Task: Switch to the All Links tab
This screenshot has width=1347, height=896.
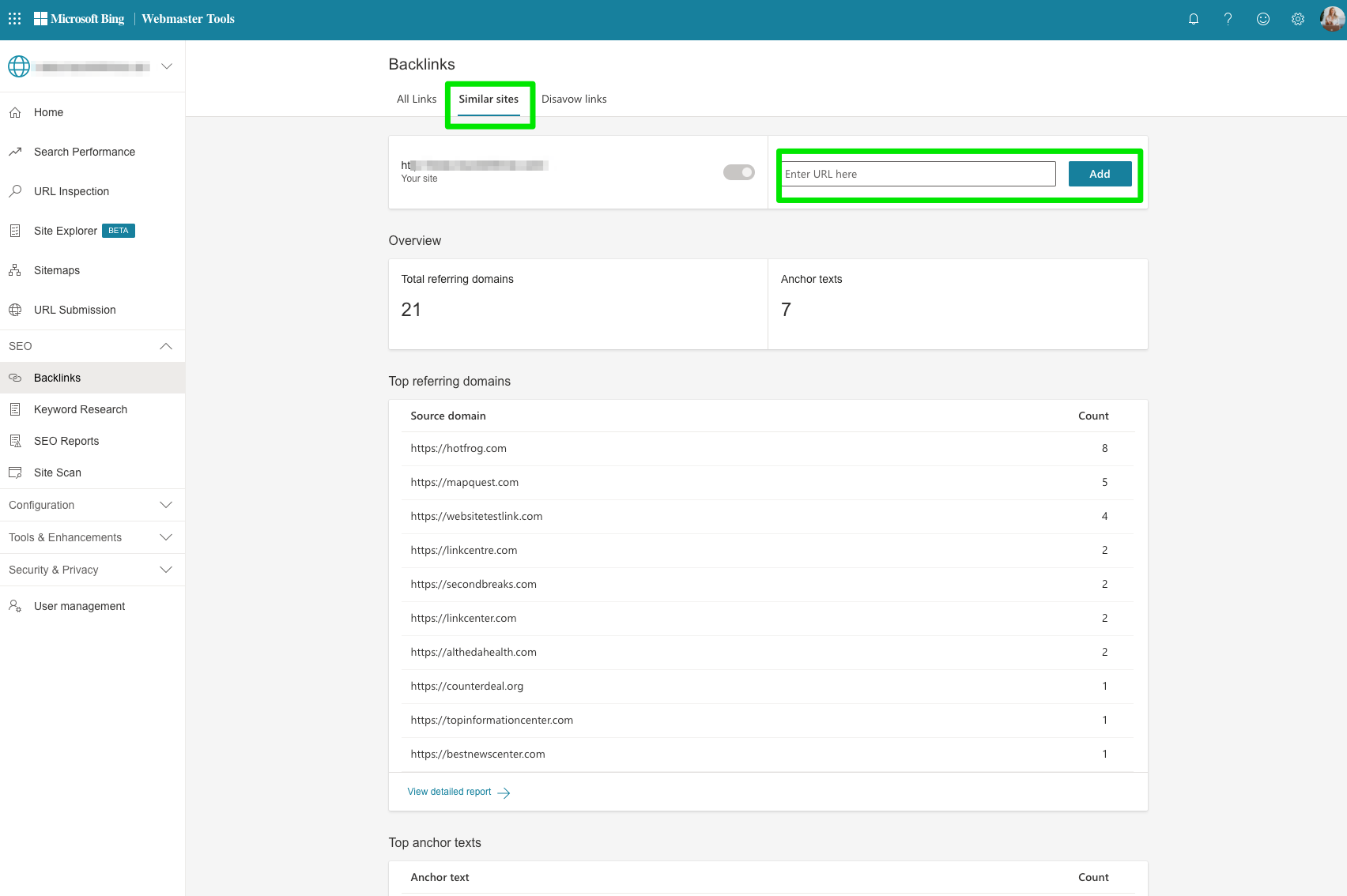Action: coord(416,99)
